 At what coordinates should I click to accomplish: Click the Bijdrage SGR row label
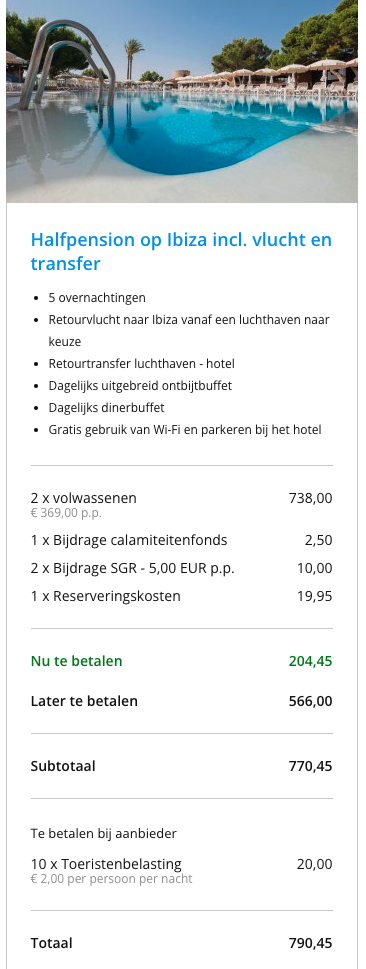(x=132, y=569)
